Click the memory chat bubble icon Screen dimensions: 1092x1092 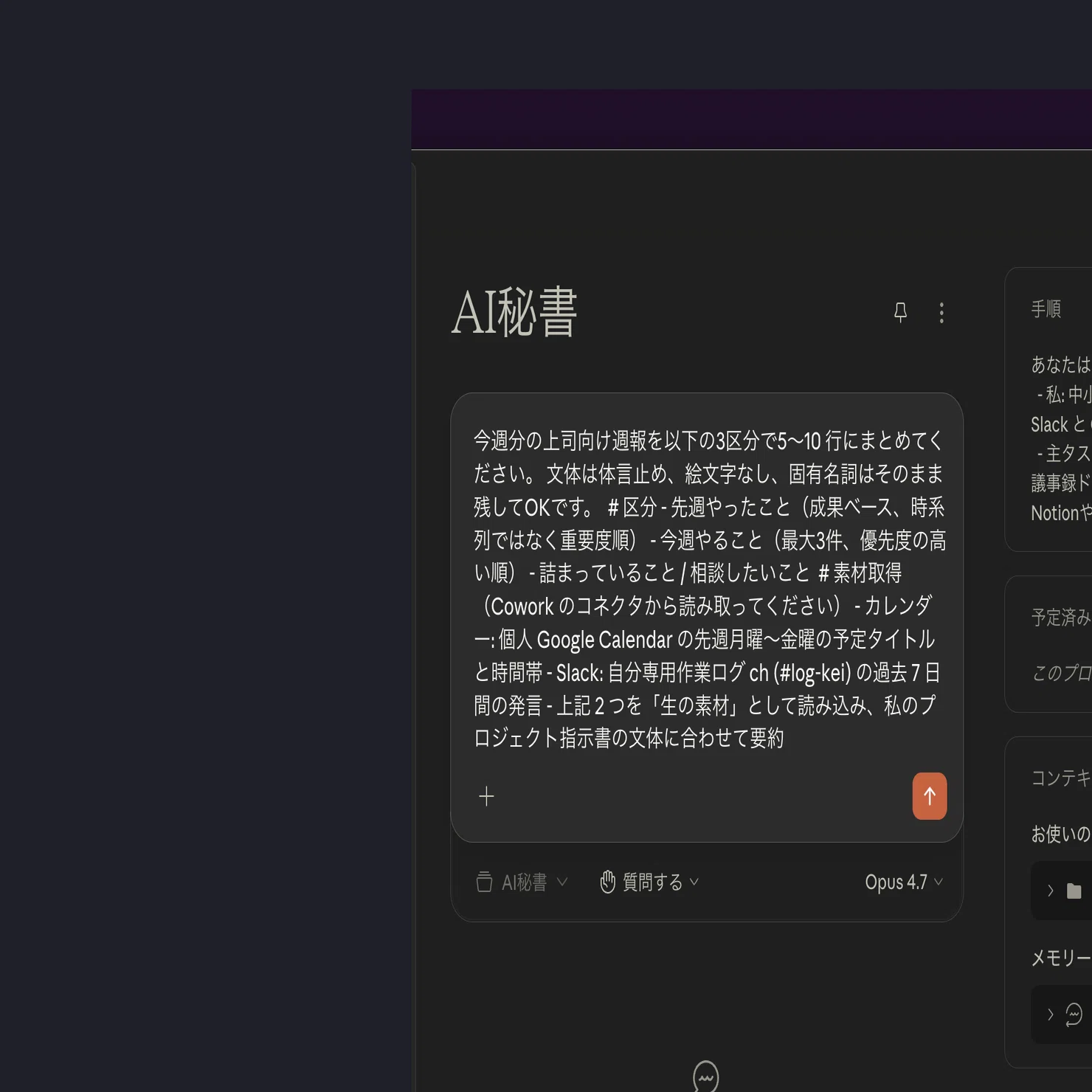point(1074,1015)
